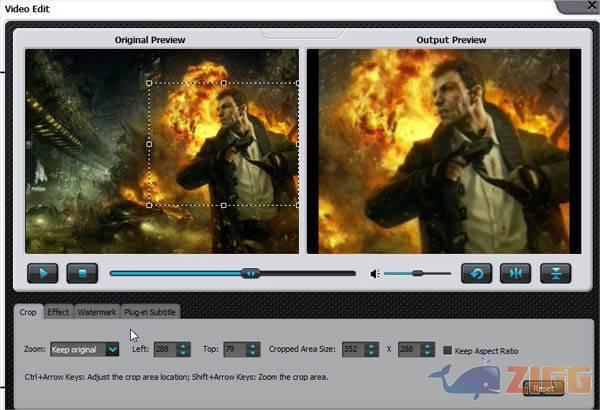600x410 pixels.
Task: Select the Plug-in Subtitle tab
Action: [150, 312]
